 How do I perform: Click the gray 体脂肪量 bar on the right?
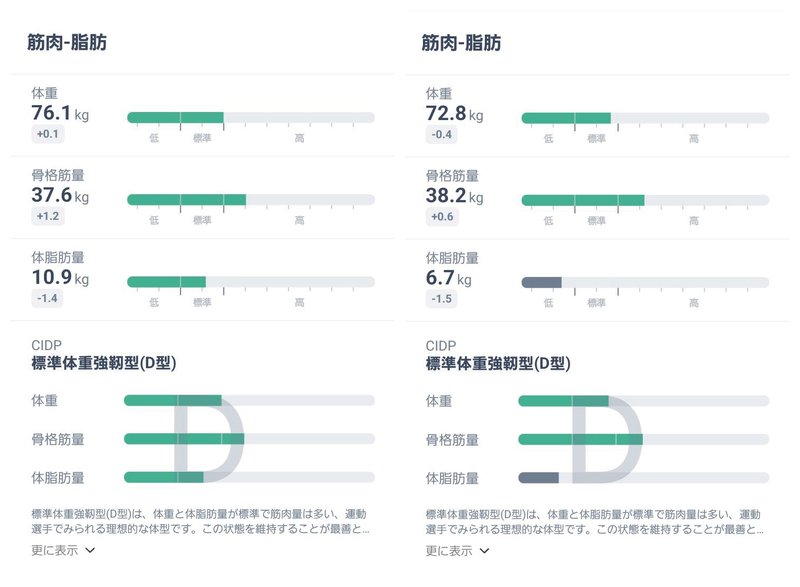point(540,280)
